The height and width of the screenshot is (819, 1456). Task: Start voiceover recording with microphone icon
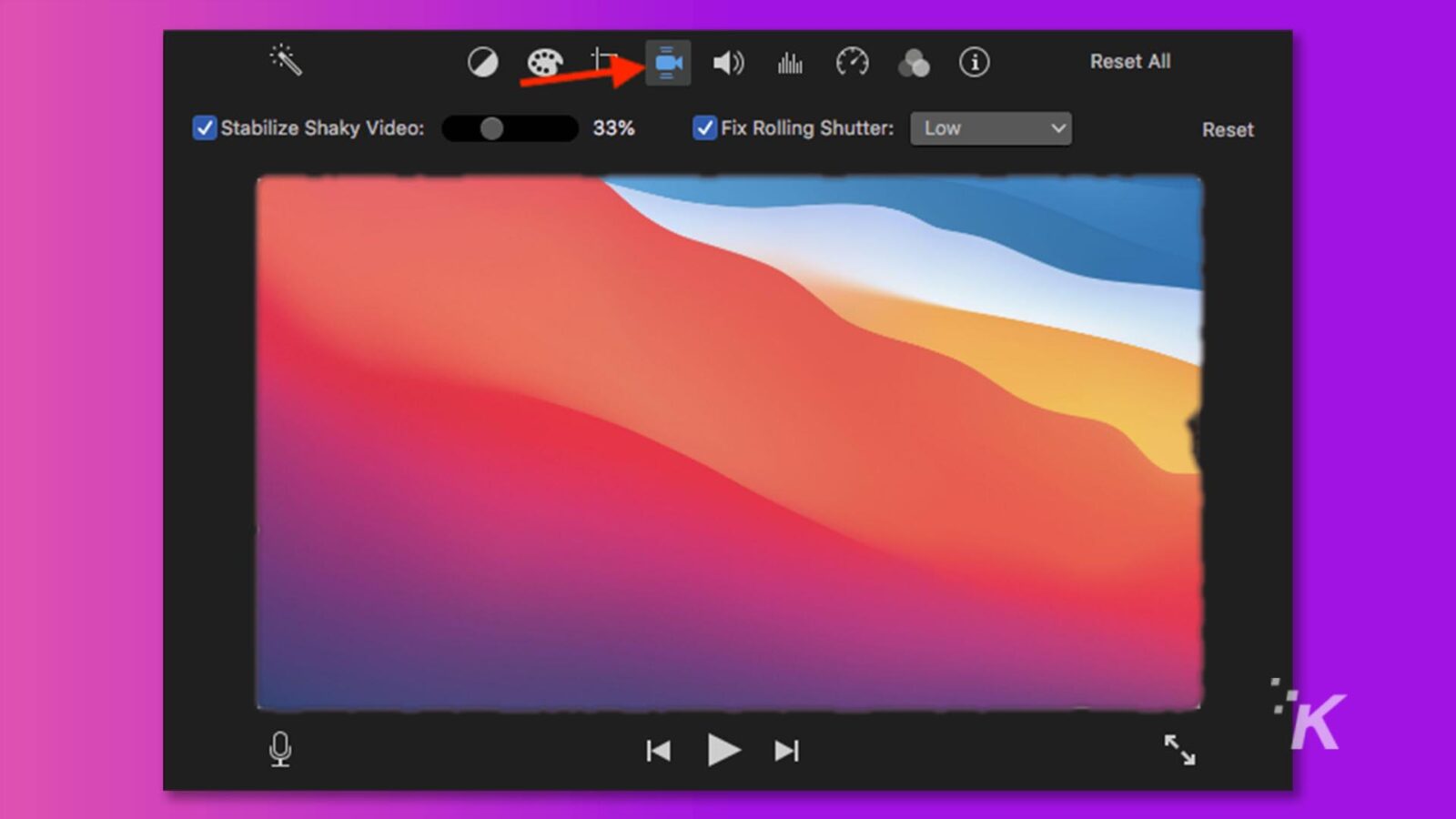click(280, 750)
